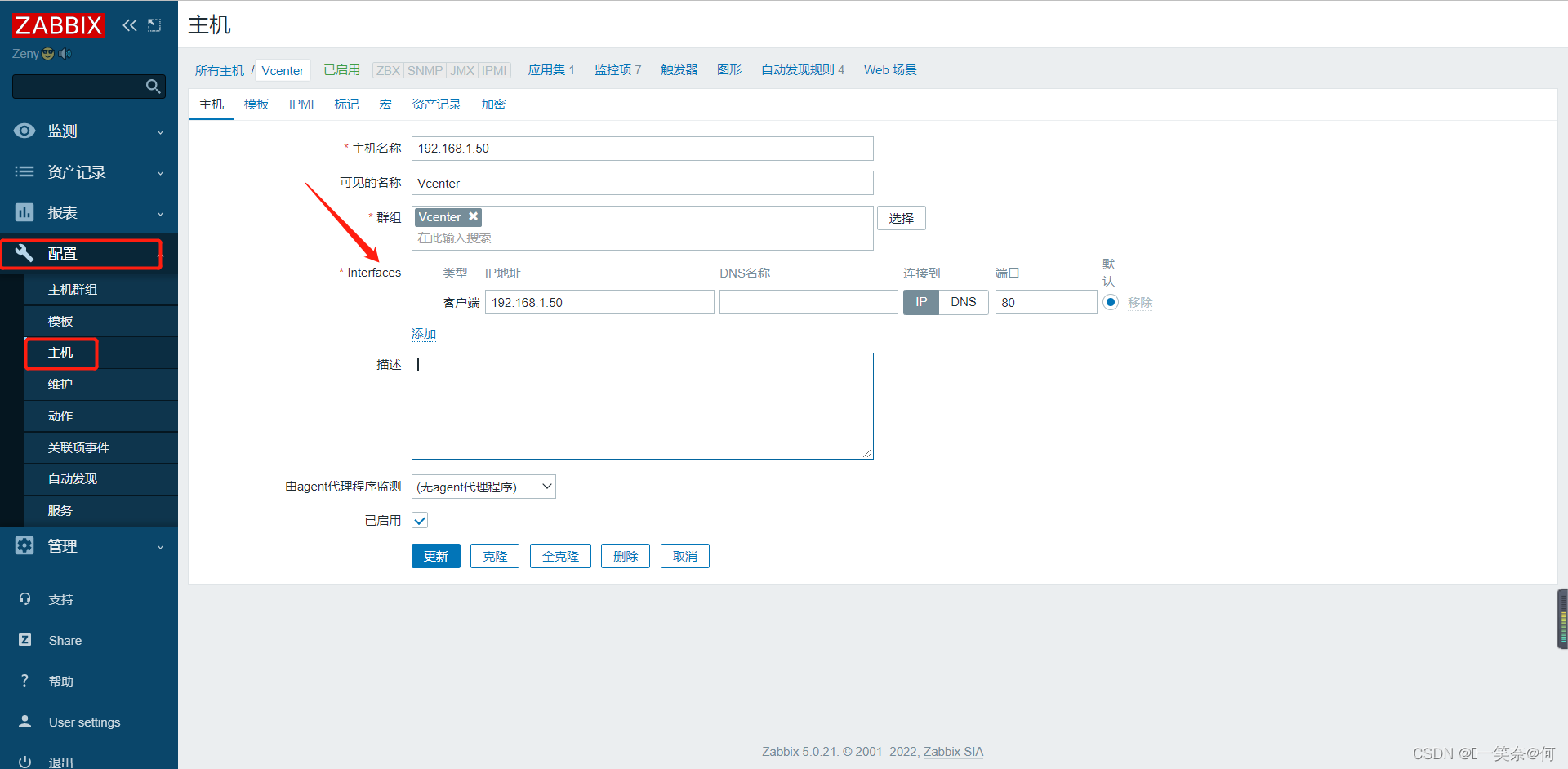
Task: Click the bar chart icon beside 报表
Action: pos(24,212)
